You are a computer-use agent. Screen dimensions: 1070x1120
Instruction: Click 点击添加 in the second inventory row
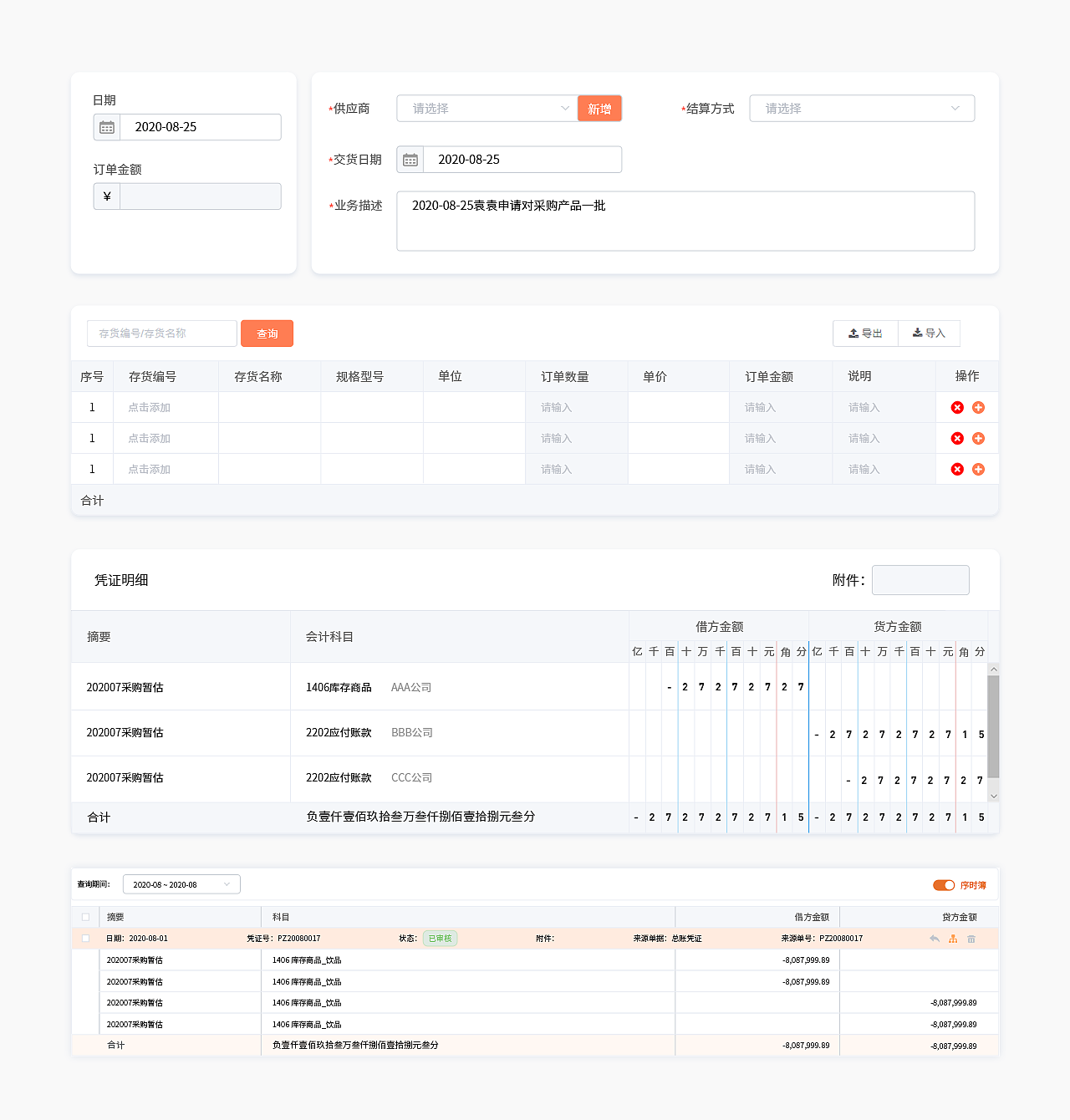pyautogui.click(x=150, y=439)
